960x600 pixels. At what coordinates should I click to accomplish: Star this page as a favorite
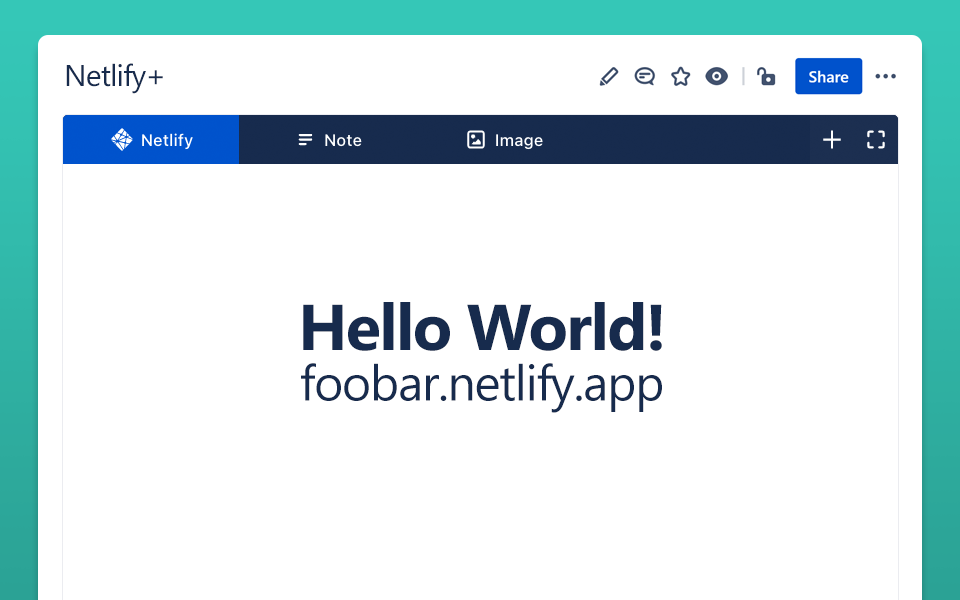[x=680, y=77]
